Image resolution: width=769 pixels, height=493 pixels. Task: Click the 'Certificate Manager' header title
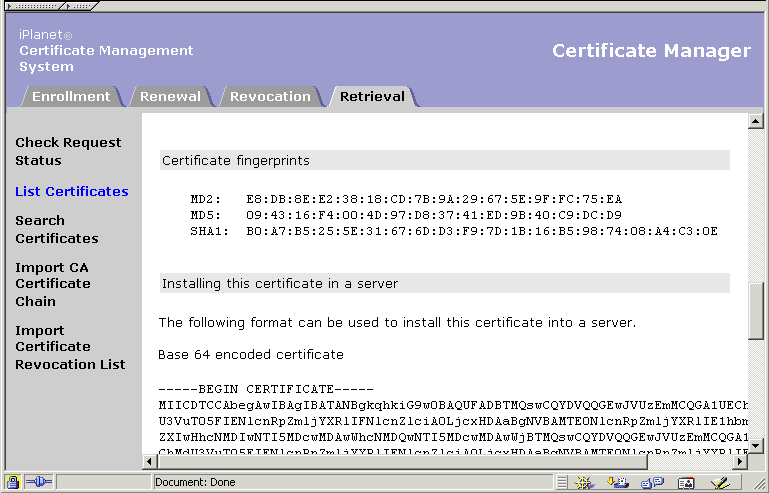tap(651, 51)
